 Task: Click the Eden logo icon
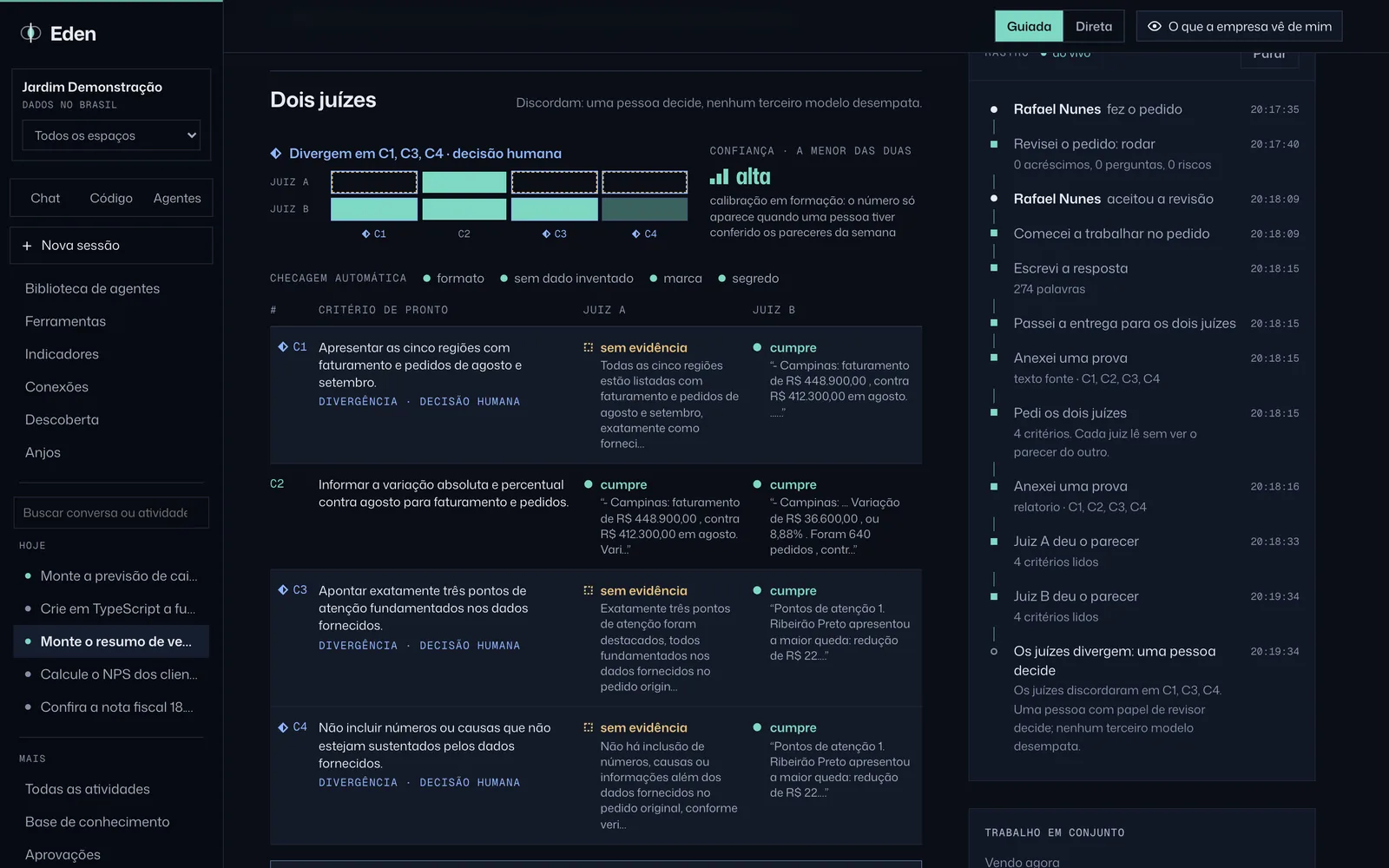(30, 33)
